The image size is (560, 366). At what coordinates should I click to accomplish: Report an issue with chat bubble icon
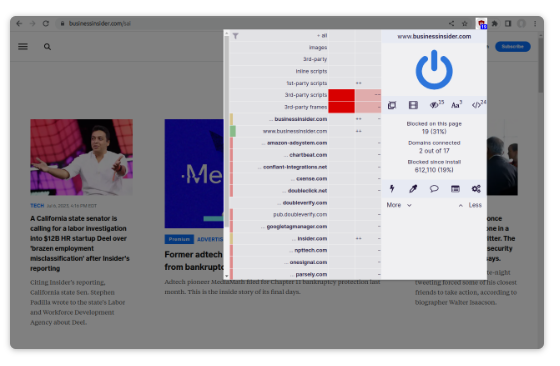(434, 189)
